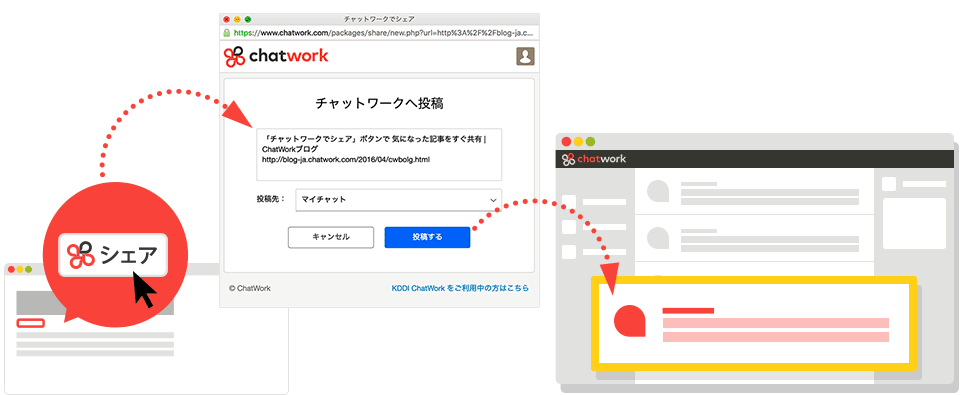Close the share dialog with red window button

227,20
